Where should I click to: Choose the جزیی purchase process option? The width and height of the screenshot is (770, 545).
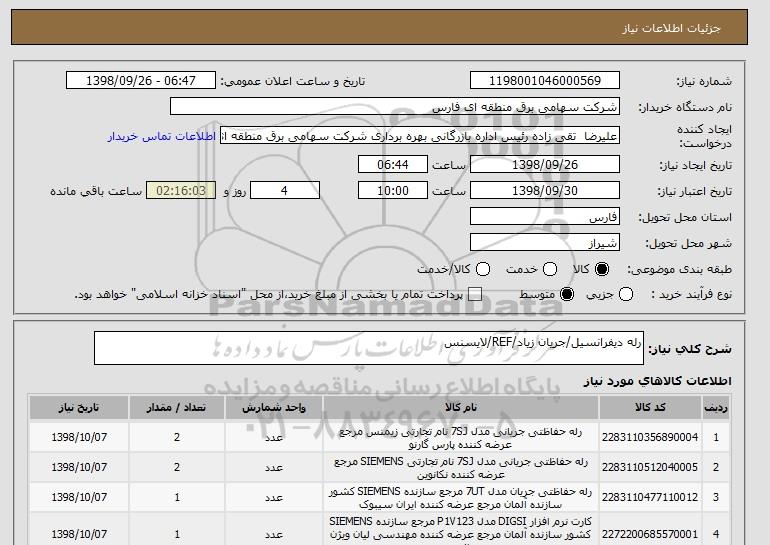pos(626,295)
